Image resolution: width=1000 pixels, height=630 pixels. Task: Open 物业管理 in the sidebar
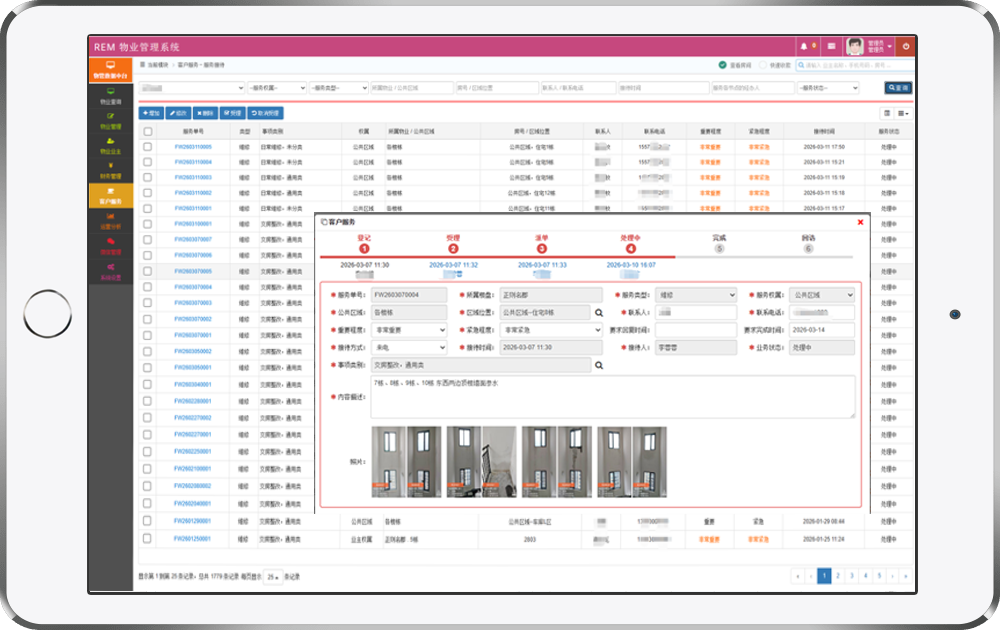(111, 121)
